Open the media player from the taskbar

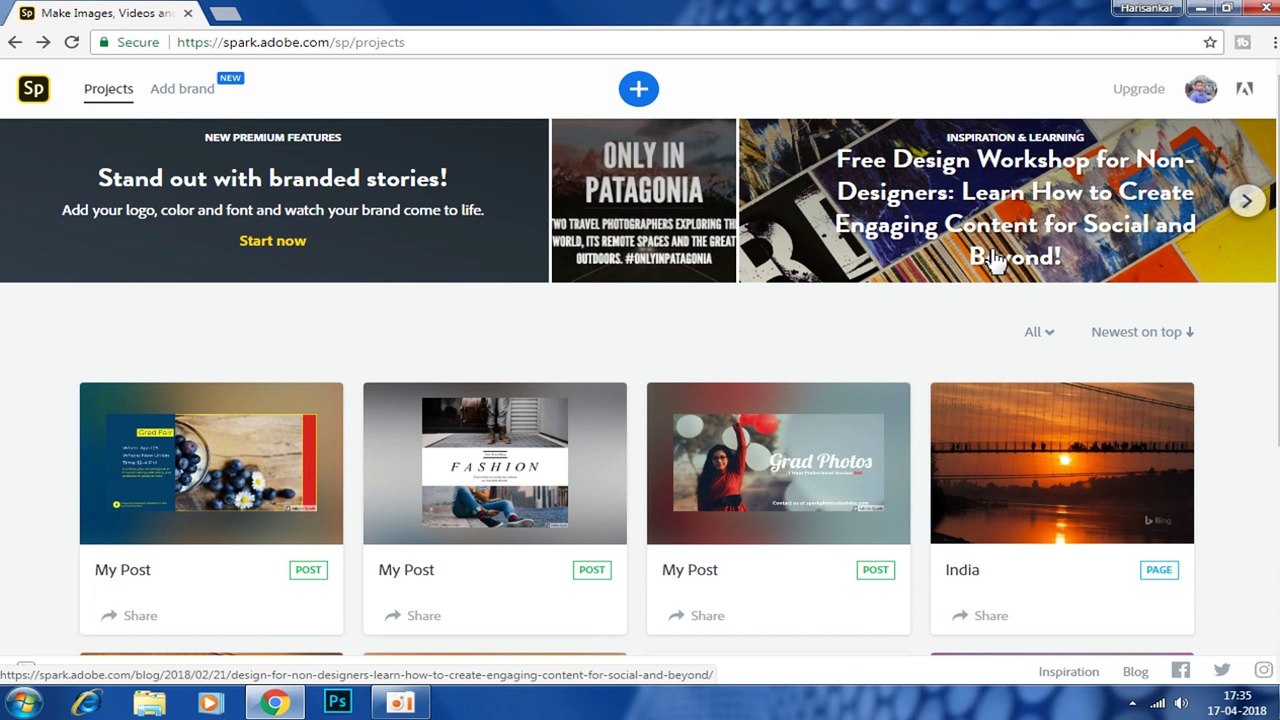[x=211, y=702]
